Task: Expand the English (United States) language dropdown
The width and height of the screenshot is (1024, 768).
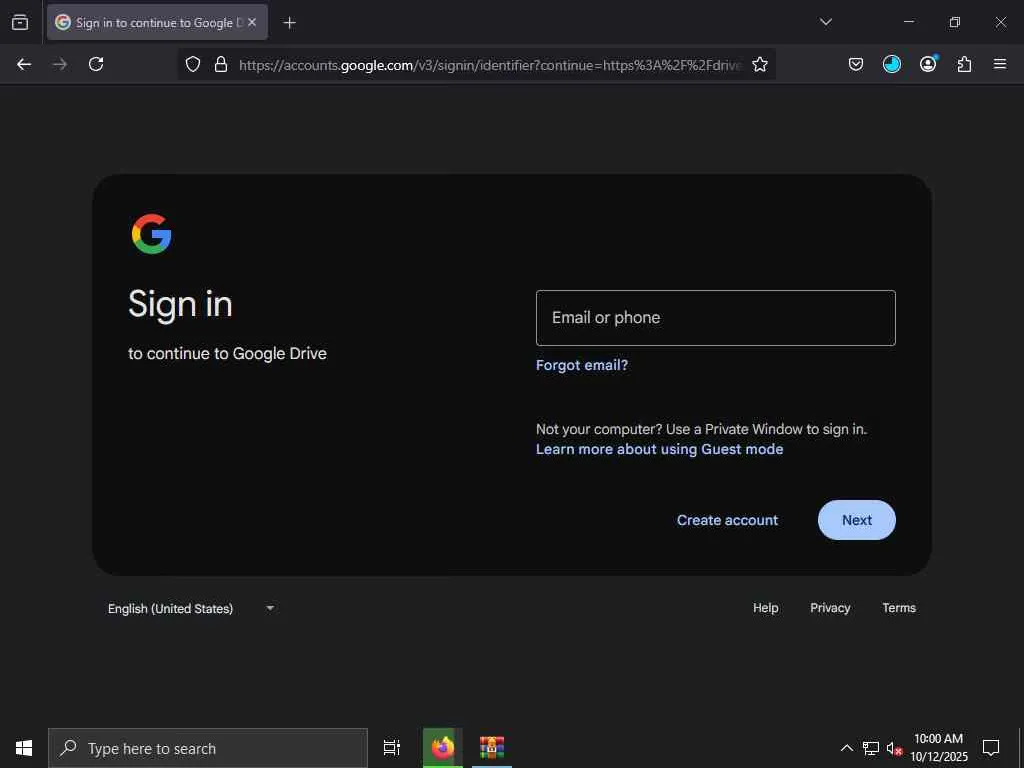Action: coord(191,609)
